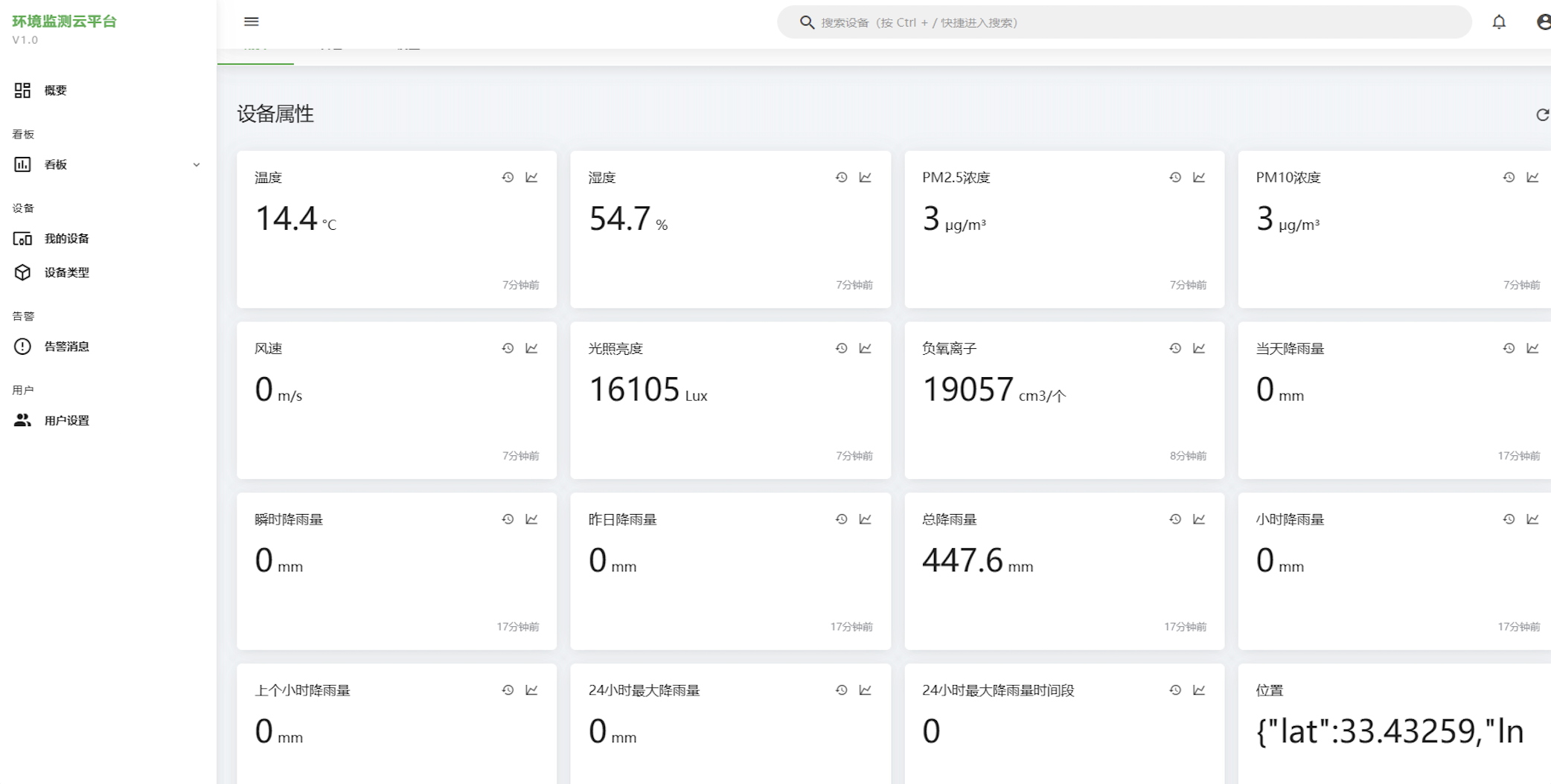The image size is (1551, 784).
Task: Open history for 昨日降雨量 card
Action: (841, 519)
